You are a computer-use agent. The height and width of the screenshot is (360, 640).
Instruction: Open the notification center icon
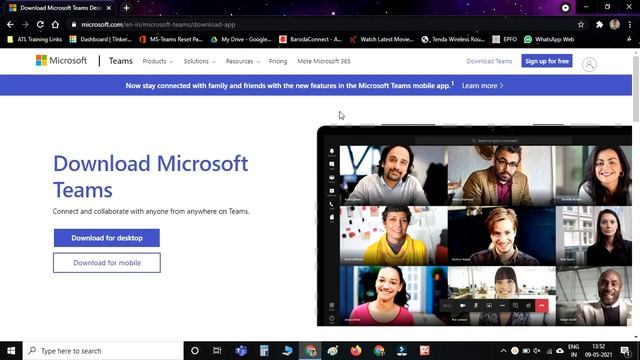(x=625, y=351)
